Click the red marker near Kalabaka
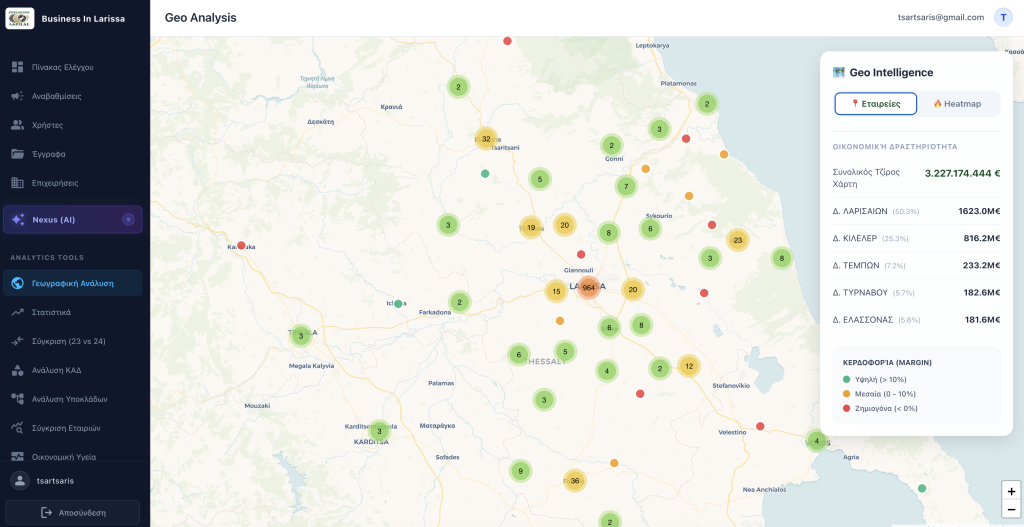Screen dimensions: 1024x527 241,246
